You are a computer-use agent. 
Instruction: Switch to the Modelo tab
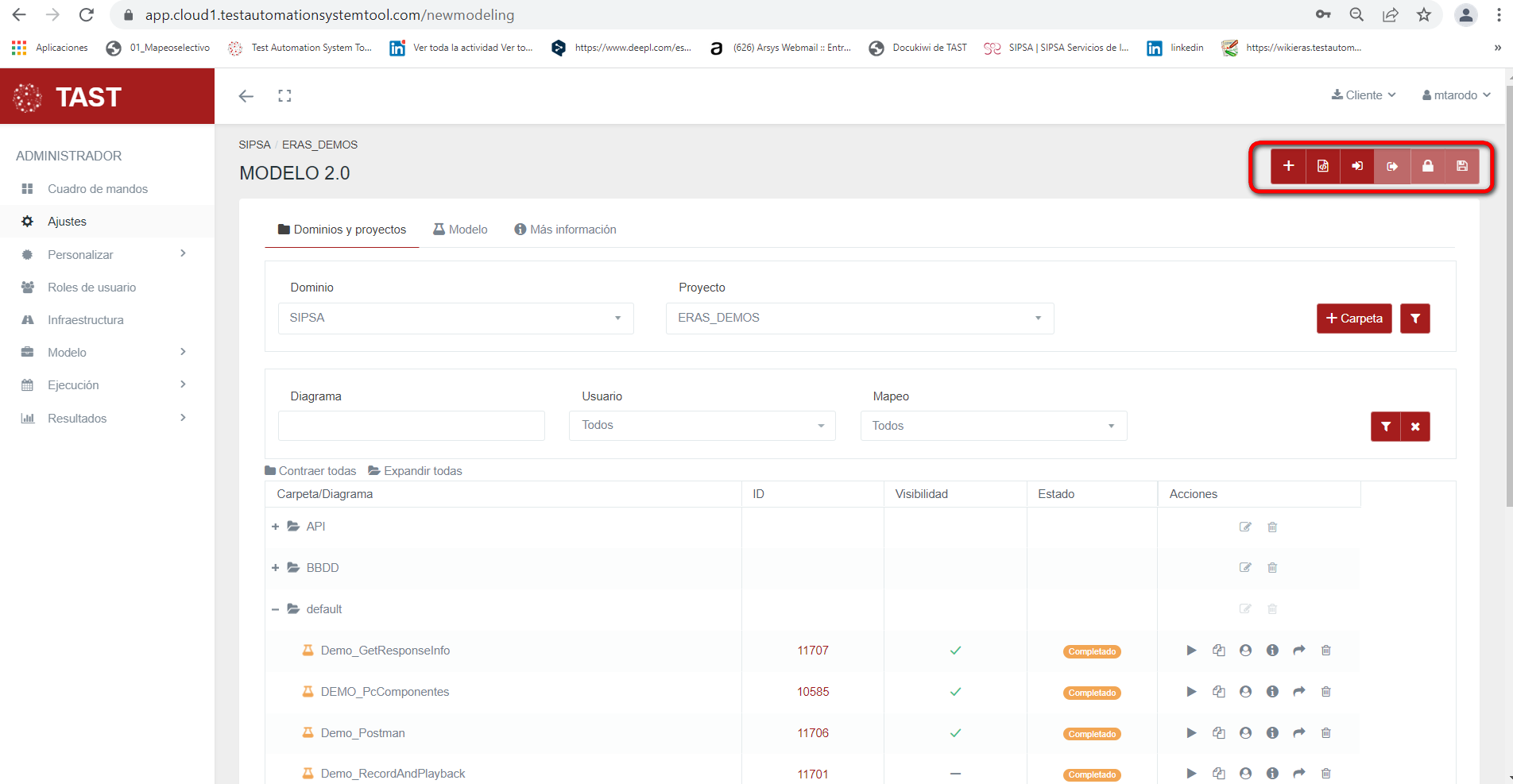460,230
